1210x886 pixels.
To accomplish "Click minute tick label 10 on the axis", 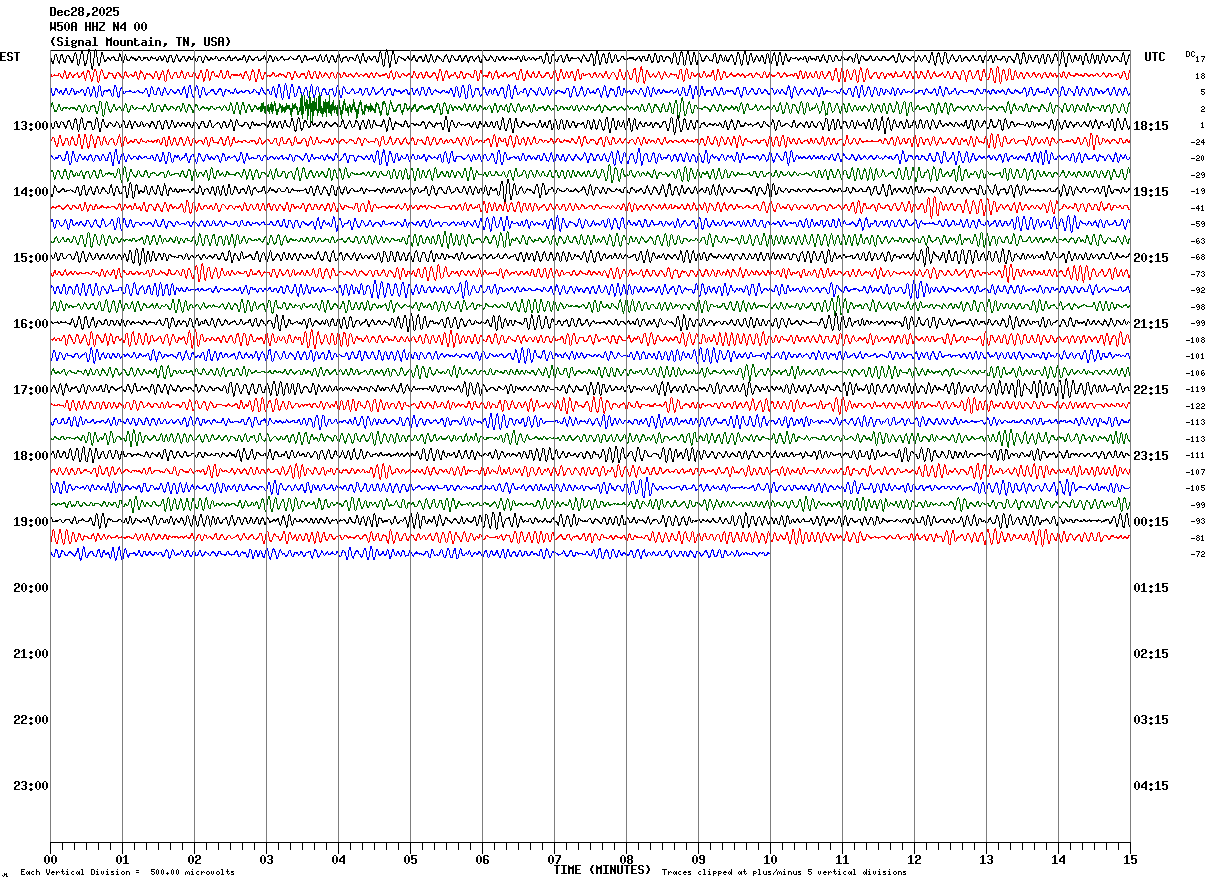I will [770, 859].
